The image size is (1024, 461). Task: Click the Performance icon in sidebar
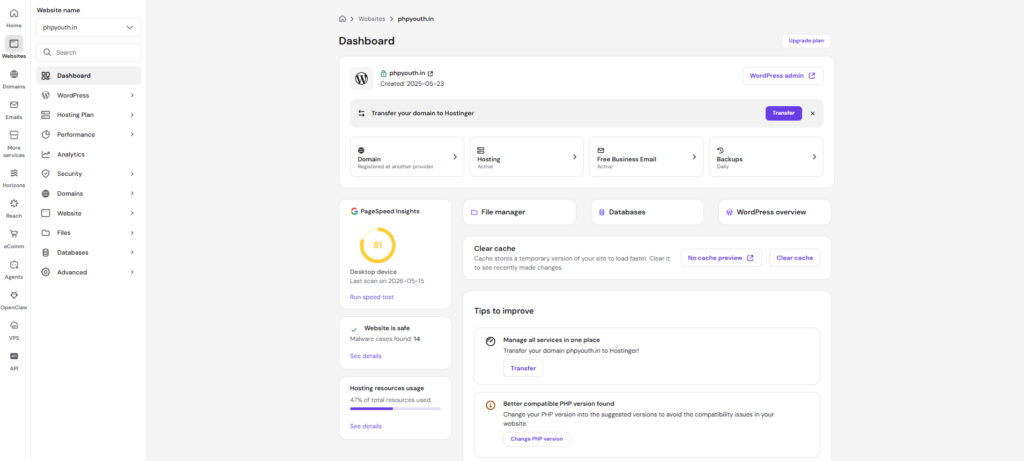pos(45,135)
